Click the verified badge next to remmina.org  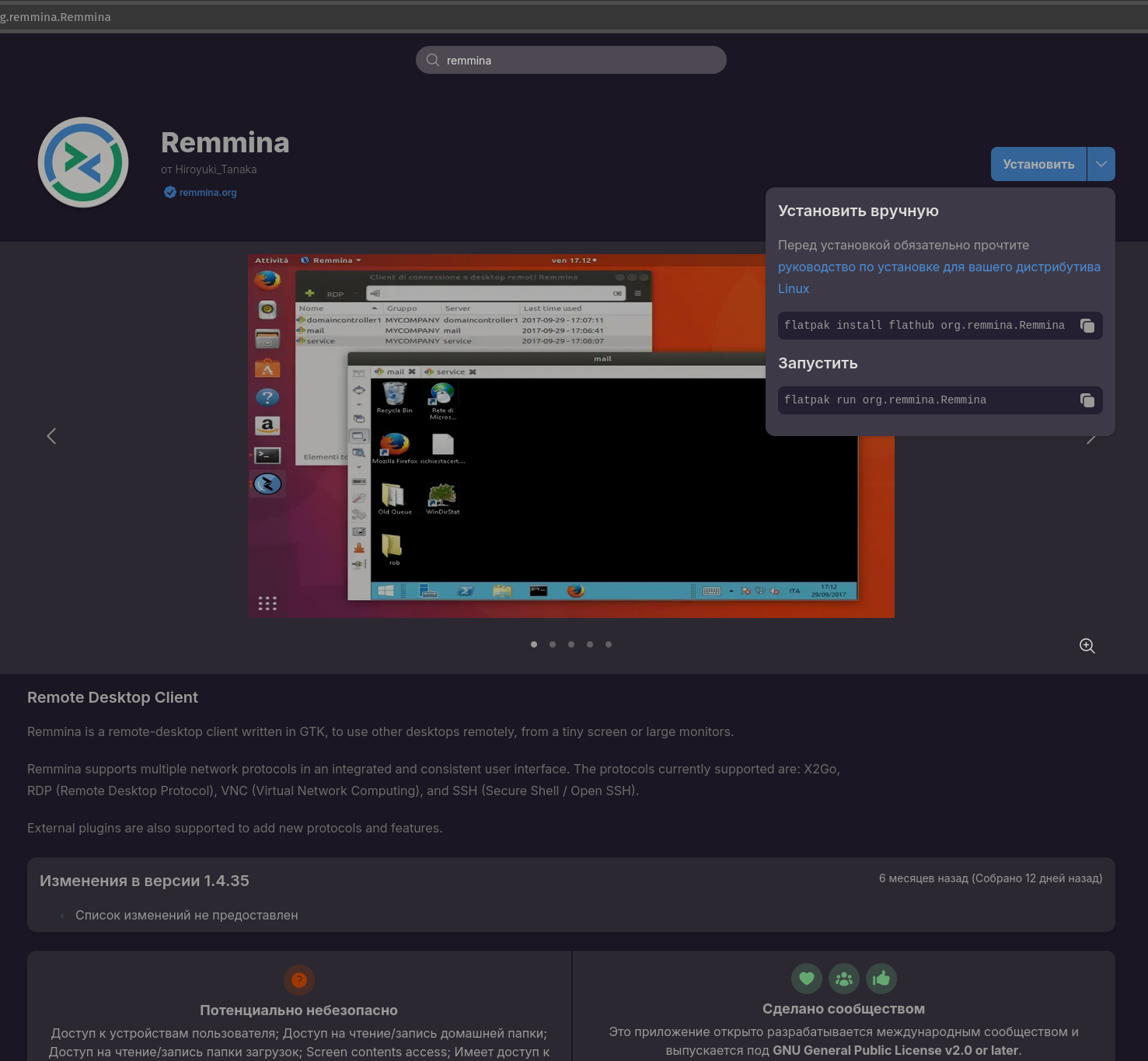pos(169,192)
